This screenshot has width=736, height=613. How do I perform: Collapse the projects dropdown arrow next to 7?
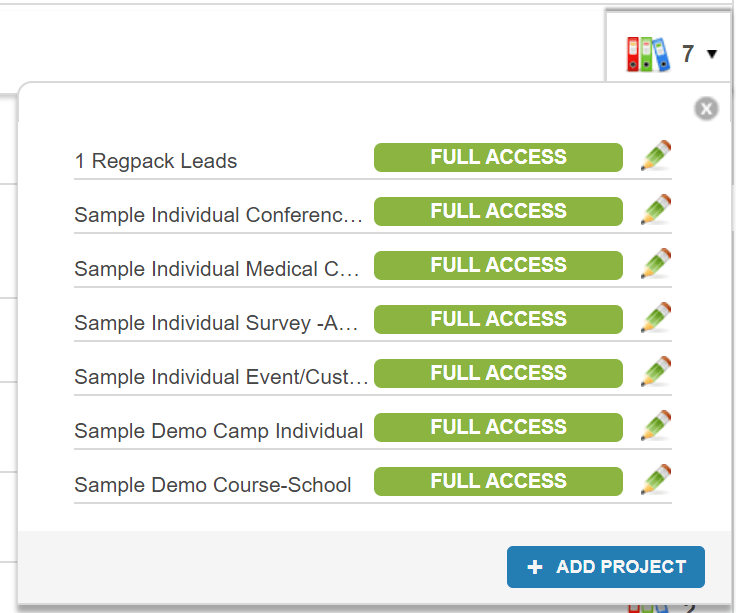pyautogui.click(x=712, y=54)
